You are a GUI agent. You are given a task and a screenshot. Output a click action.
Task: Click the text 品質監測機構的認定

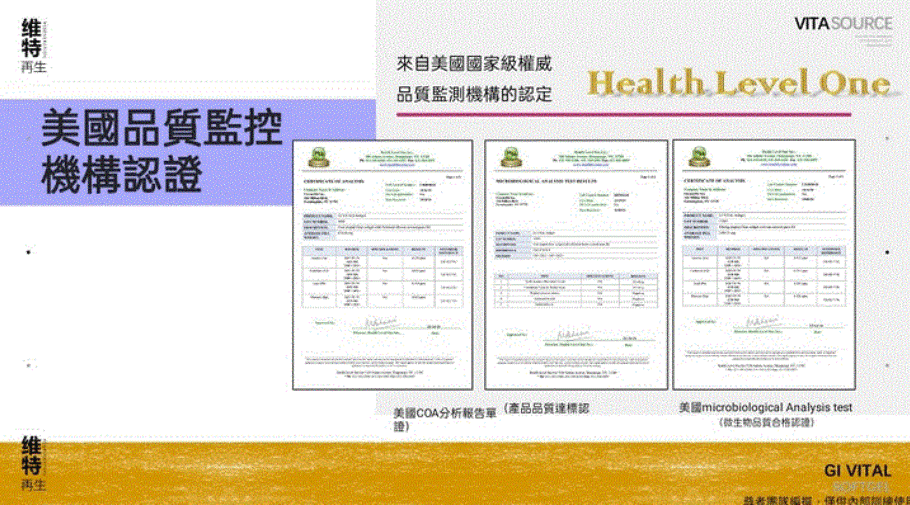474,94
